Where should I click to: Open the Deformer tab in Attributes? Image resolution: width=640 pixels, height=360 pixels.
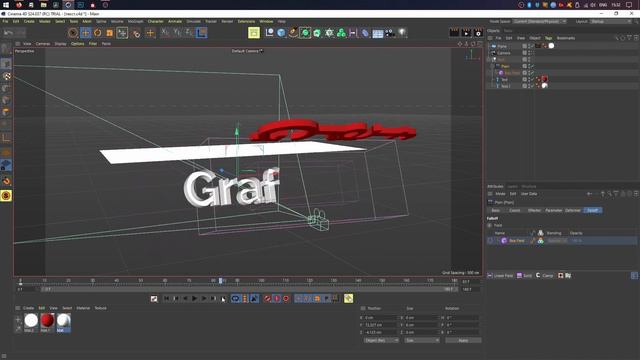coord(573,210)
